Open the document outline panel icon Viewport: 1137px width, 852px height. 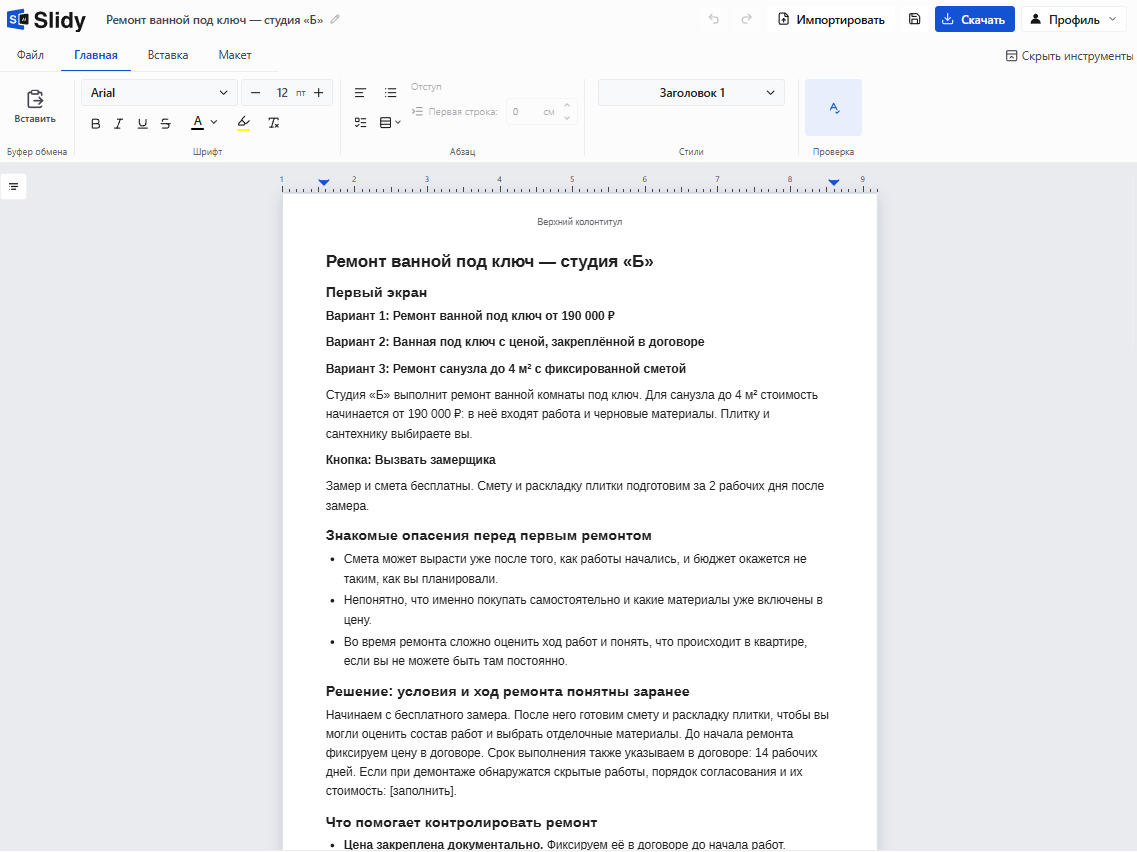click(14, 187)
